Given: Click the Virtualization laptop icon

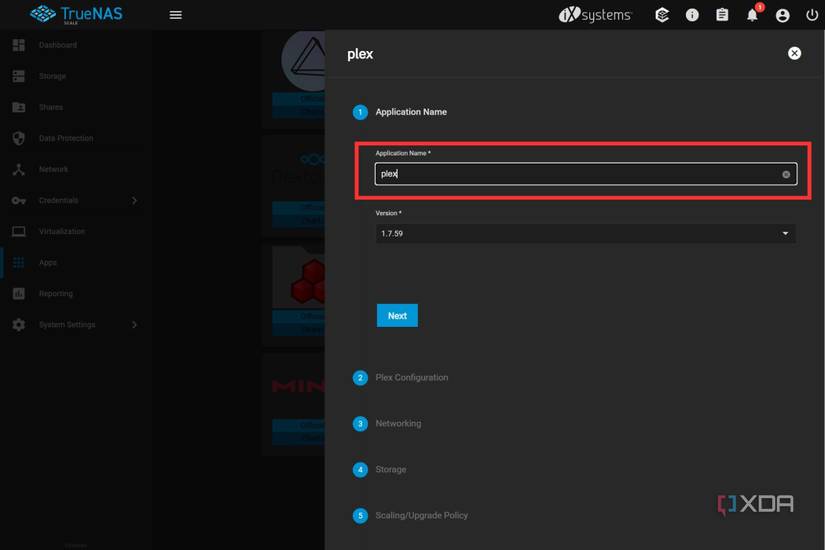Looking at the screenshot, I should click(x=18, y=232).
